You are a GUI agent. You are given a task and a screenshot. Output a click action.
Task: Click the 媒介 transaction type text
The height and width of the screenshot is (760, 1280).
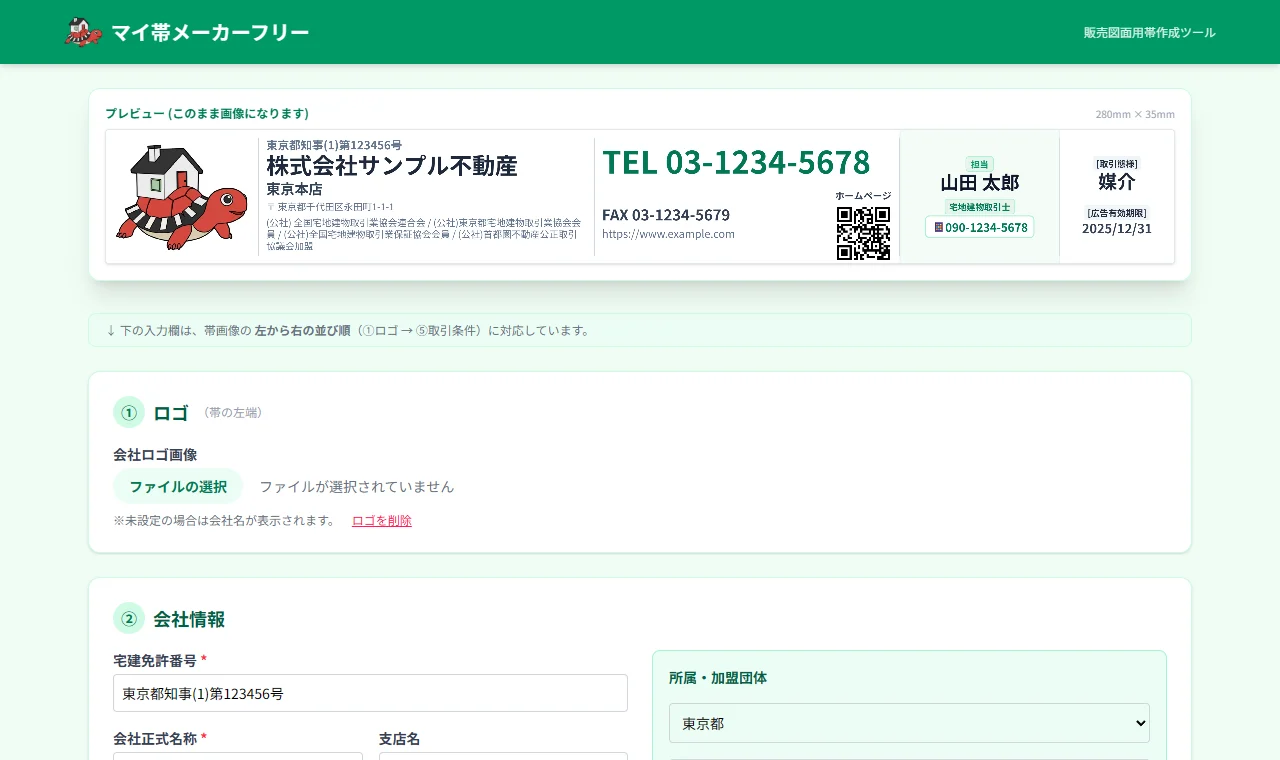click(1117, 181)
